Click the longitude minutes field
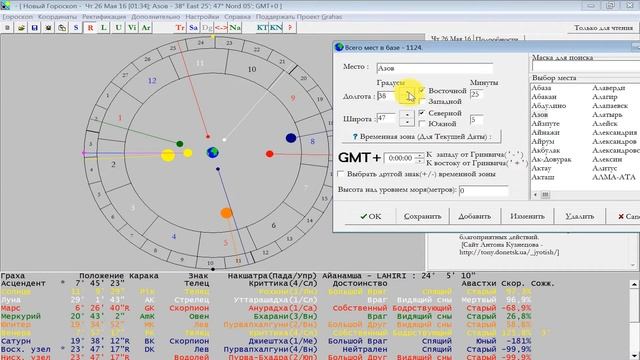640x360 pixels. click(477, 94)
